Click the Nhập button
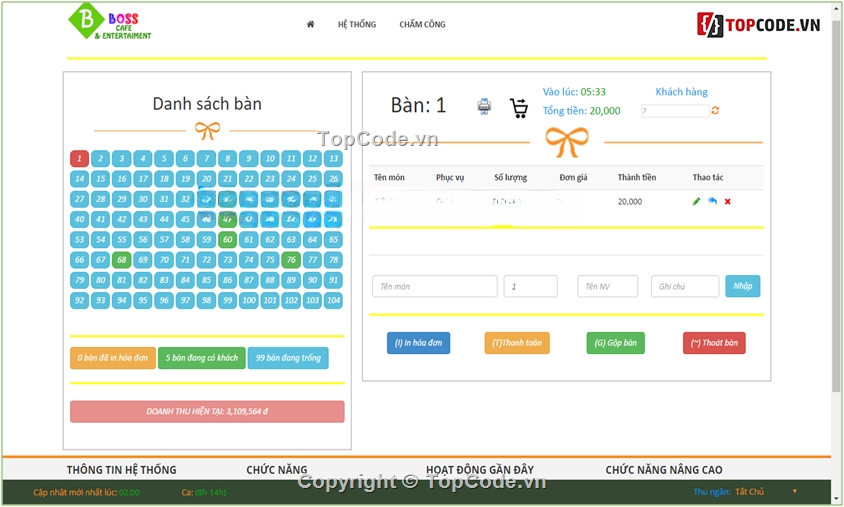Screen dimensions: 844x507 (742, 286)
